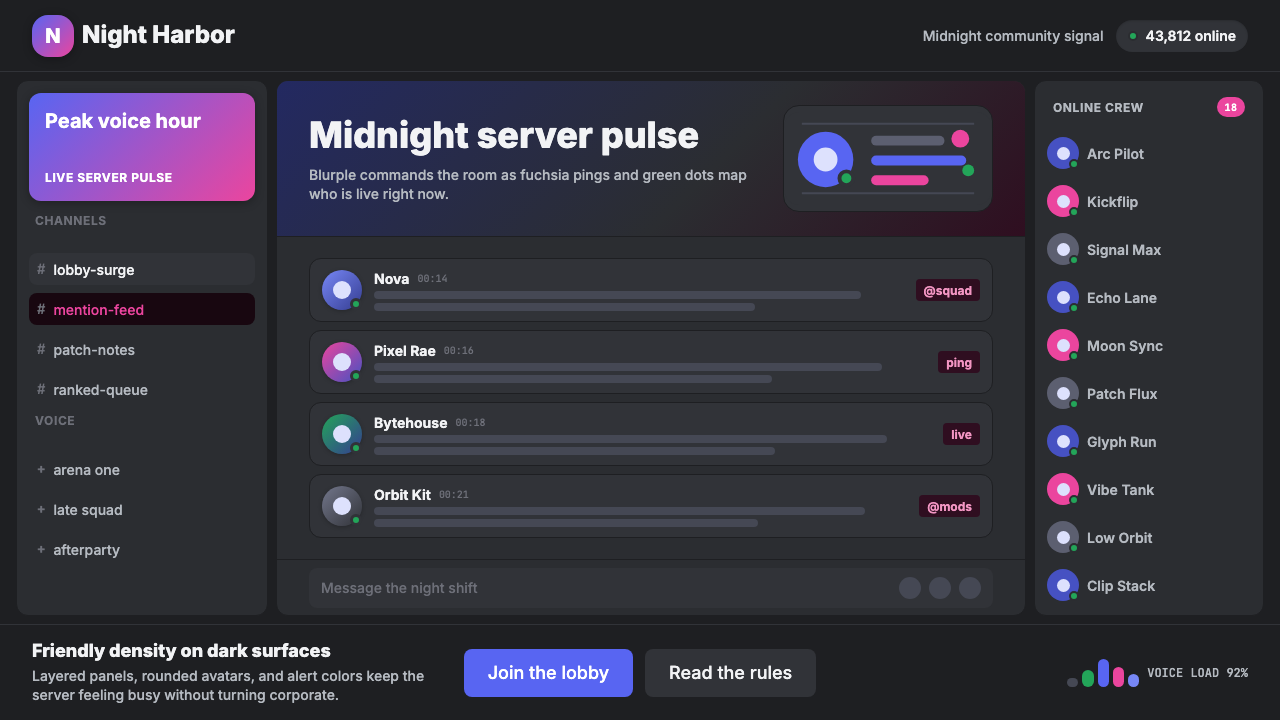Click the 00:16 timestamp
Viewport: 1280px width, 720px height.
coord(459,351)
